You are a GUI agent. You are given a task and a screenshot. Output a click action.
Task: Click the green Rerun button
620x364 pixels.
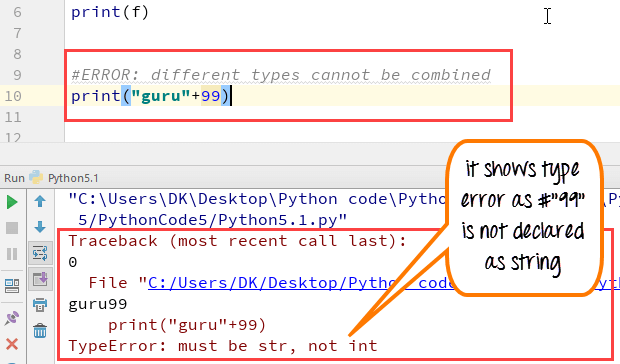pos(12,202)
